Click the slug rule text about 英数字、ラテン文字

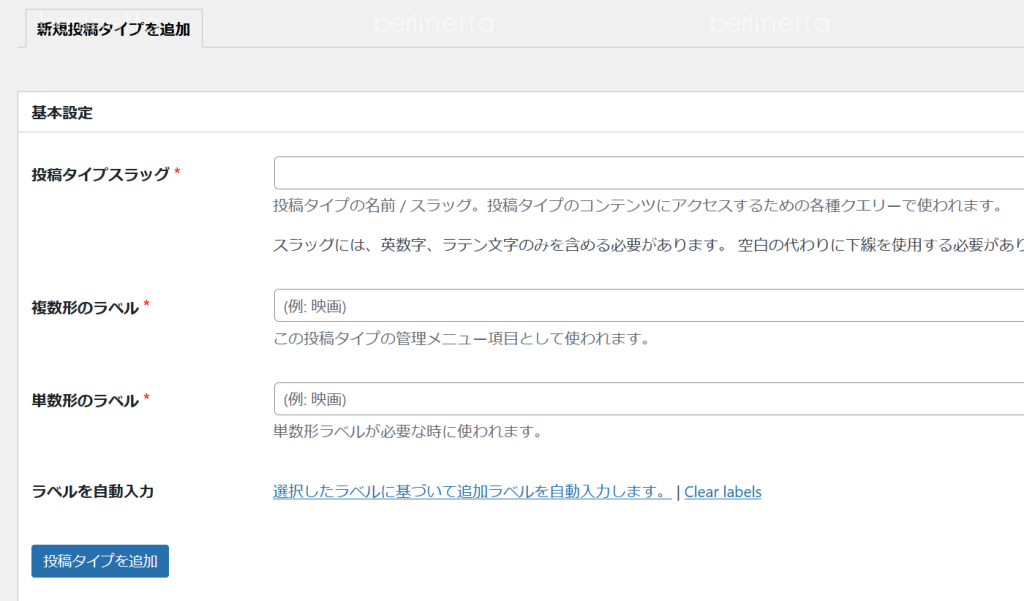coord(648,246)
